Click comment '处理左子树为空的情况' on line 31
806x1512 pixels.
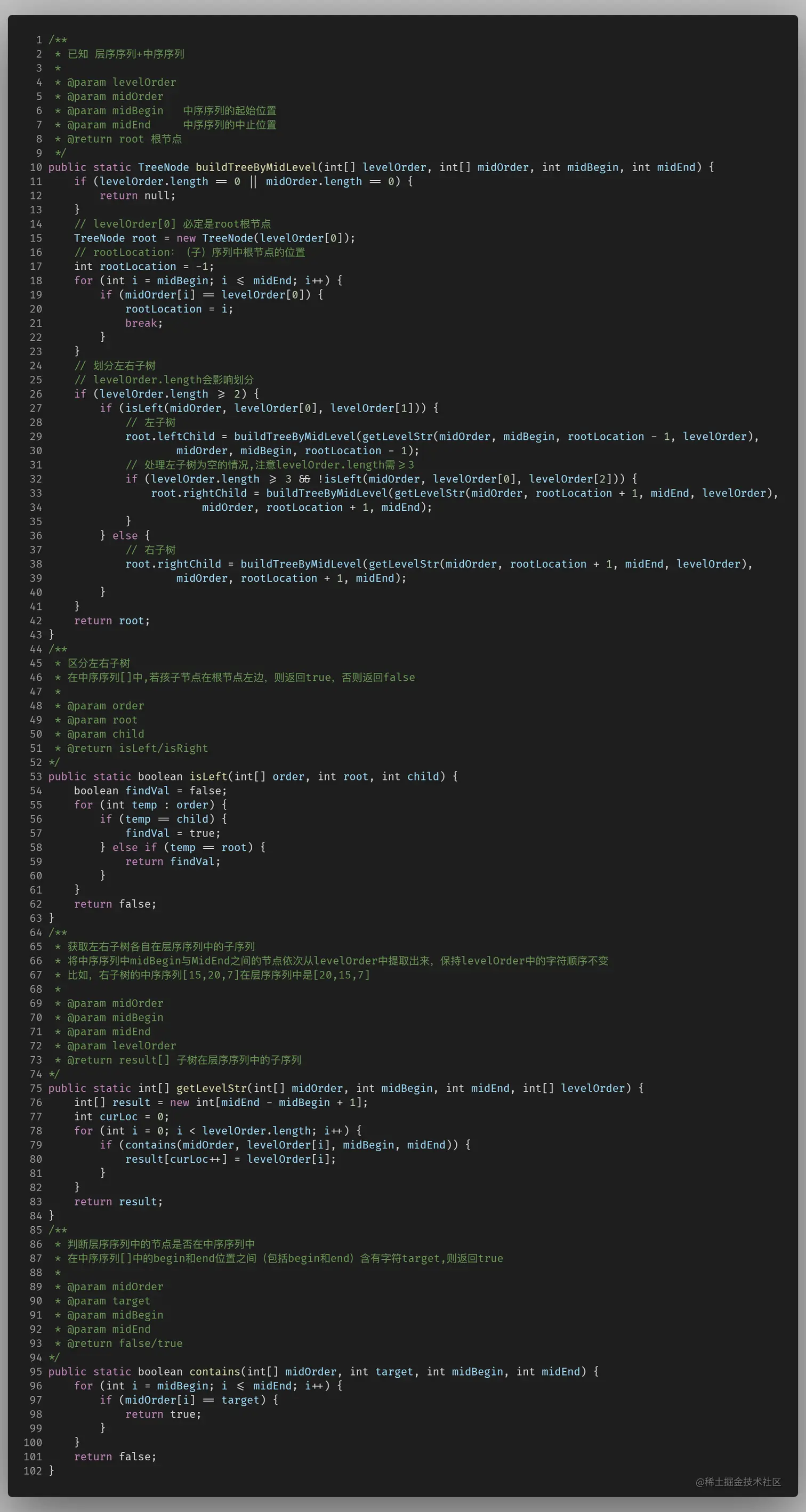[269, 465]
